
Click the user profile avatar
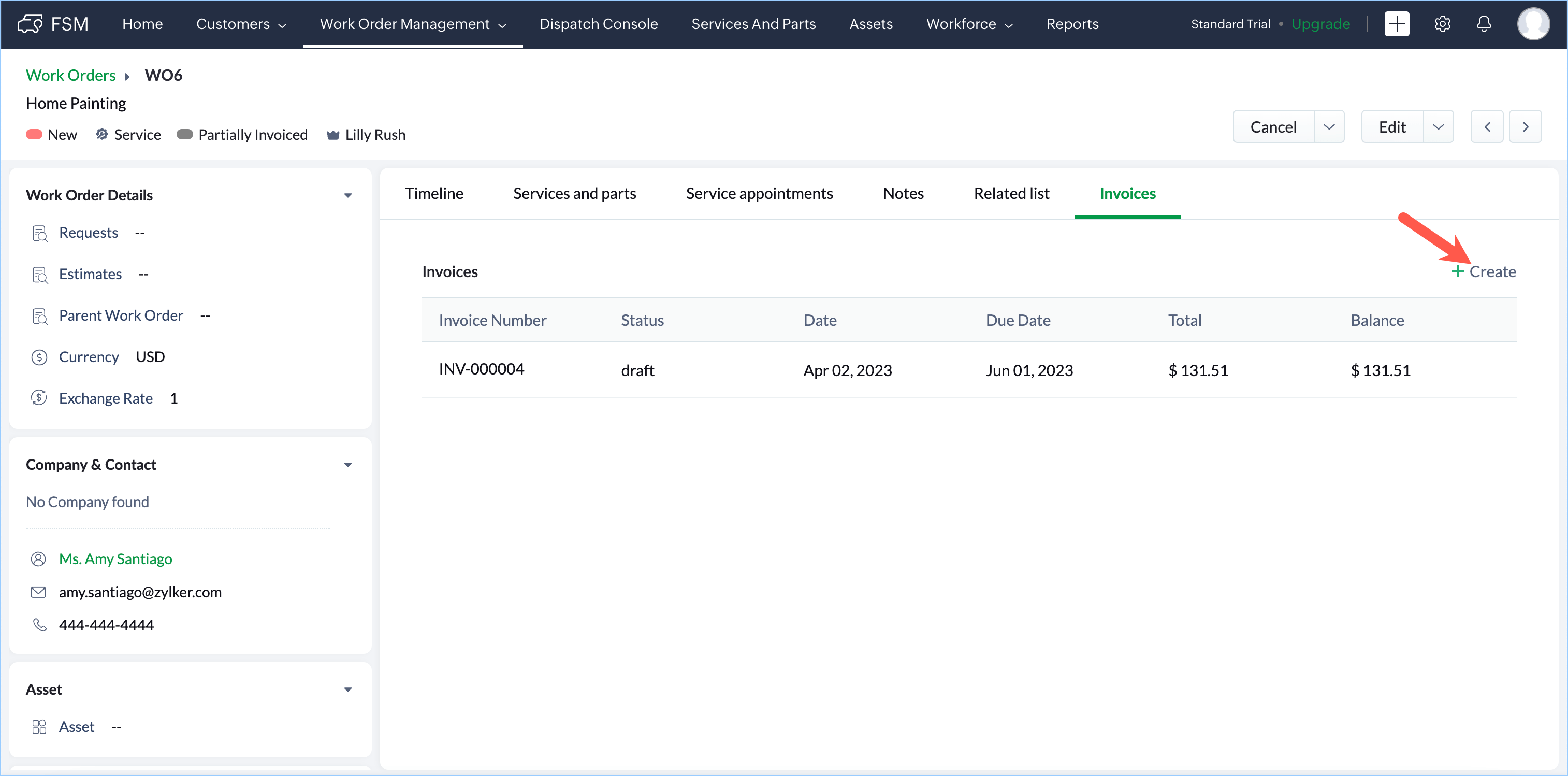coord(1533,24)
